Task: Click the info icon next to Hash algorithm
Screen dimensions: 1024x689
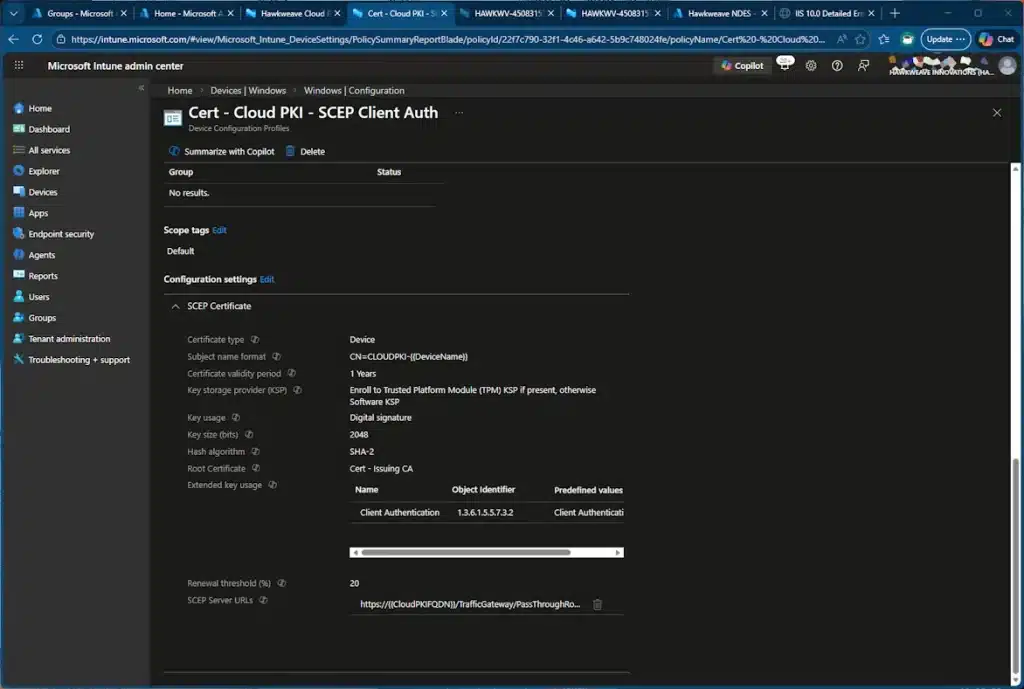Action: pos(256,452)
